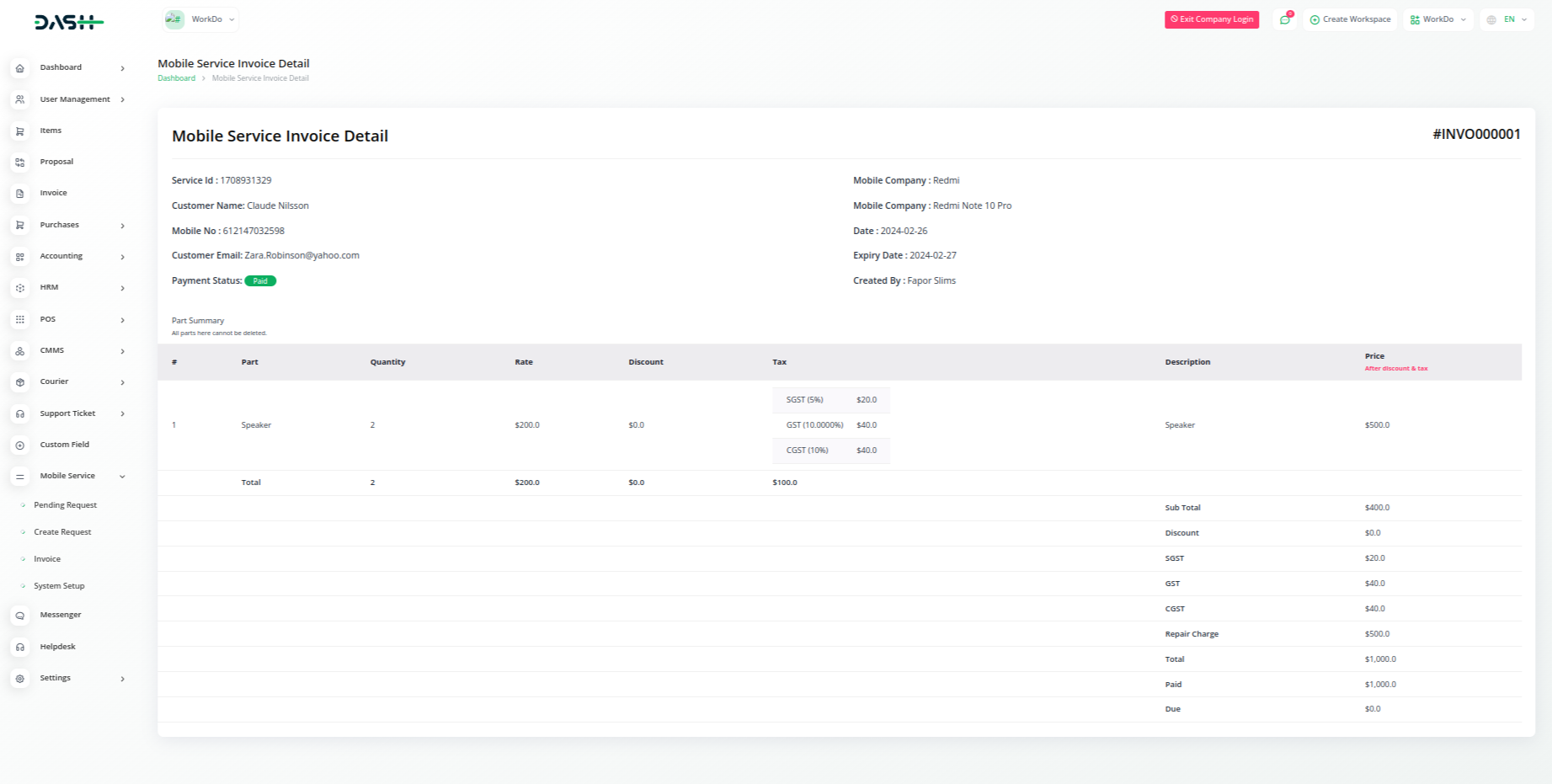Open the WorkDo workspace dropdown at top left
The width and height of the screenshot is (1552, 784).
point(200,19)
